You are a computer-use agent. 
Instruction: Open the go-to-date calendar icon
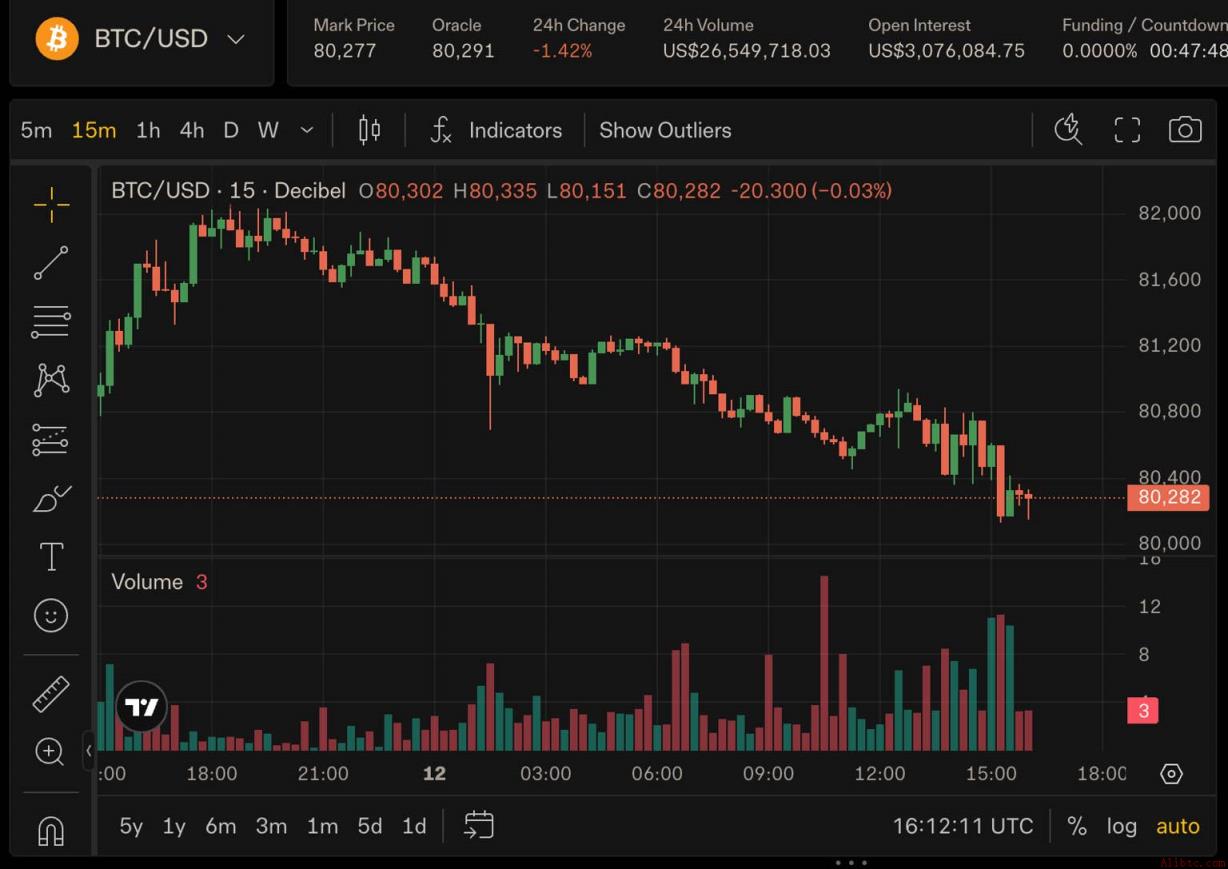(x=479, y=825)
